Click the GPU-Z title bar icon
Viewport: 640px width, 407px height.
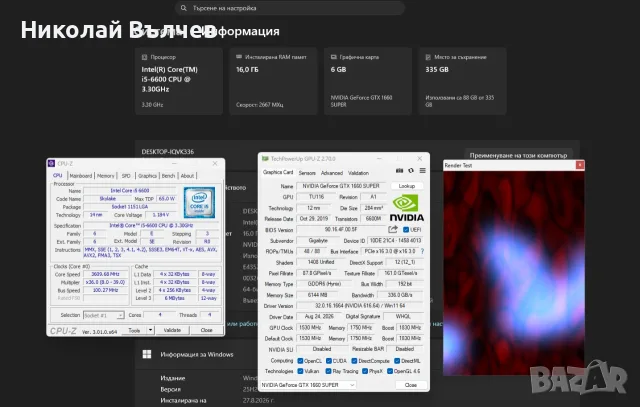pyautogui.click(x=265, y=158)
